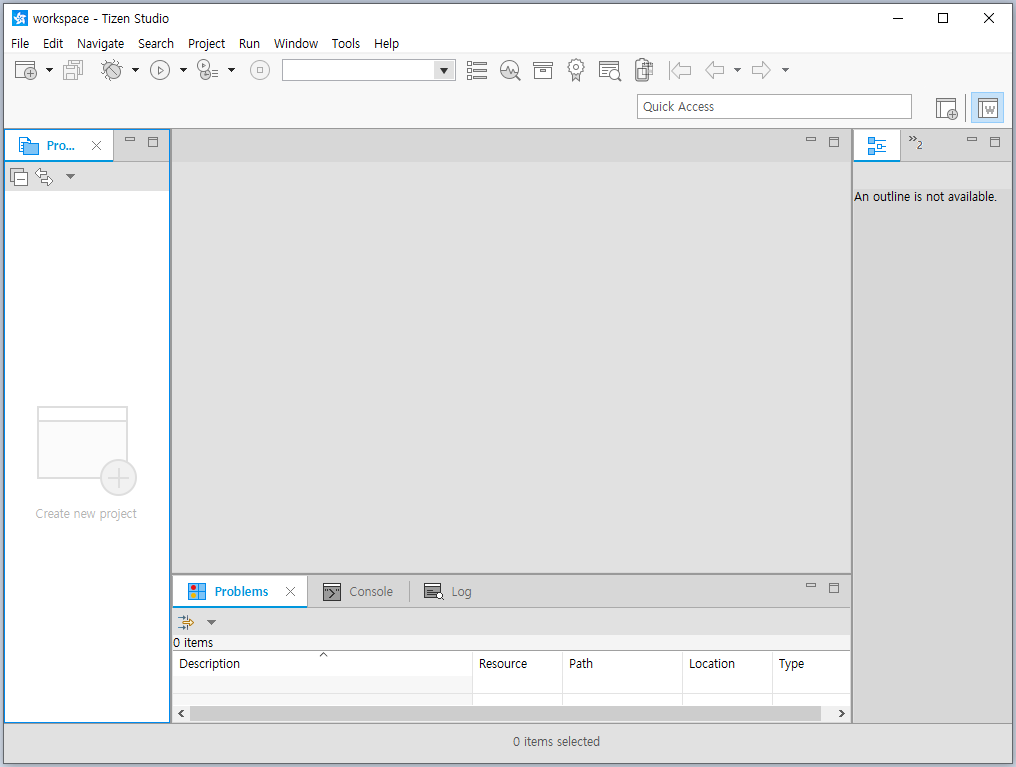Click the Emulator Manager device icon
Screen dimensions: 1016x767
pos(643,70)
